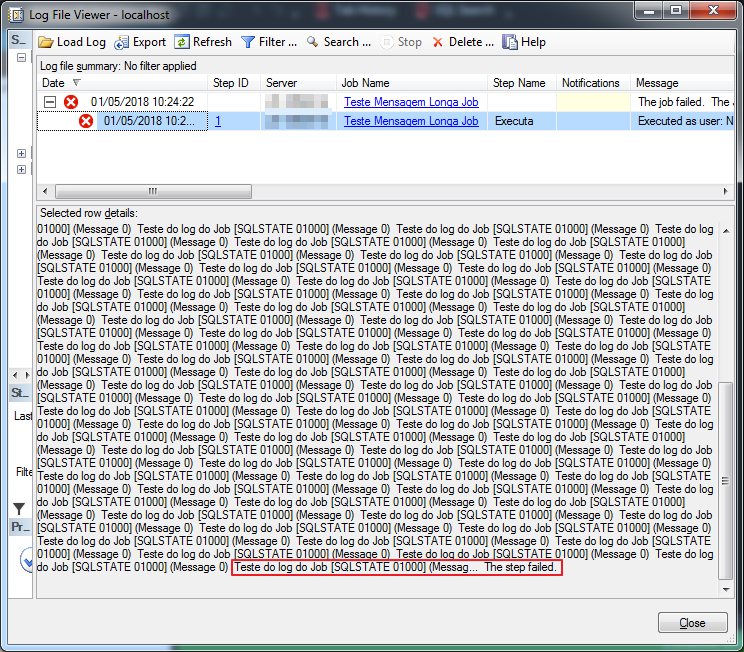Click 'Log file summary: No filter applied' text

point(118,66)
